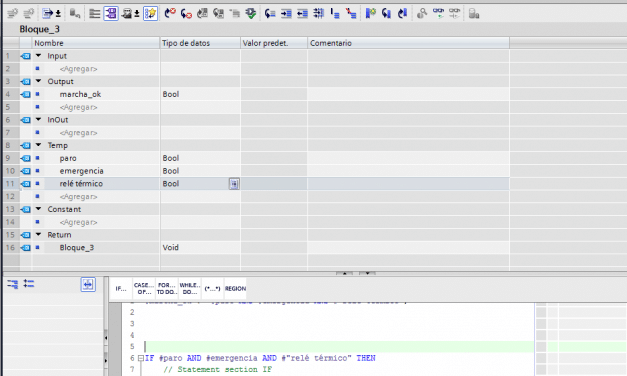The height and width of the screenshot is (376, 627).
Task: Collapse the Output section
Action: coord(38,81)
